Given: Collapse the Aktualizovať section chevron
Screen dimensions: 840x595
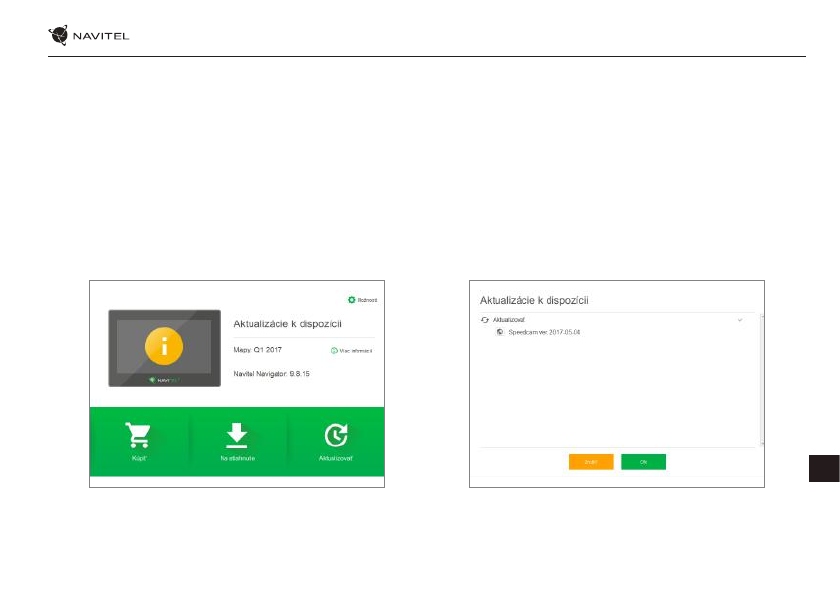Looking at the screenshot, I should click(740, 320).
